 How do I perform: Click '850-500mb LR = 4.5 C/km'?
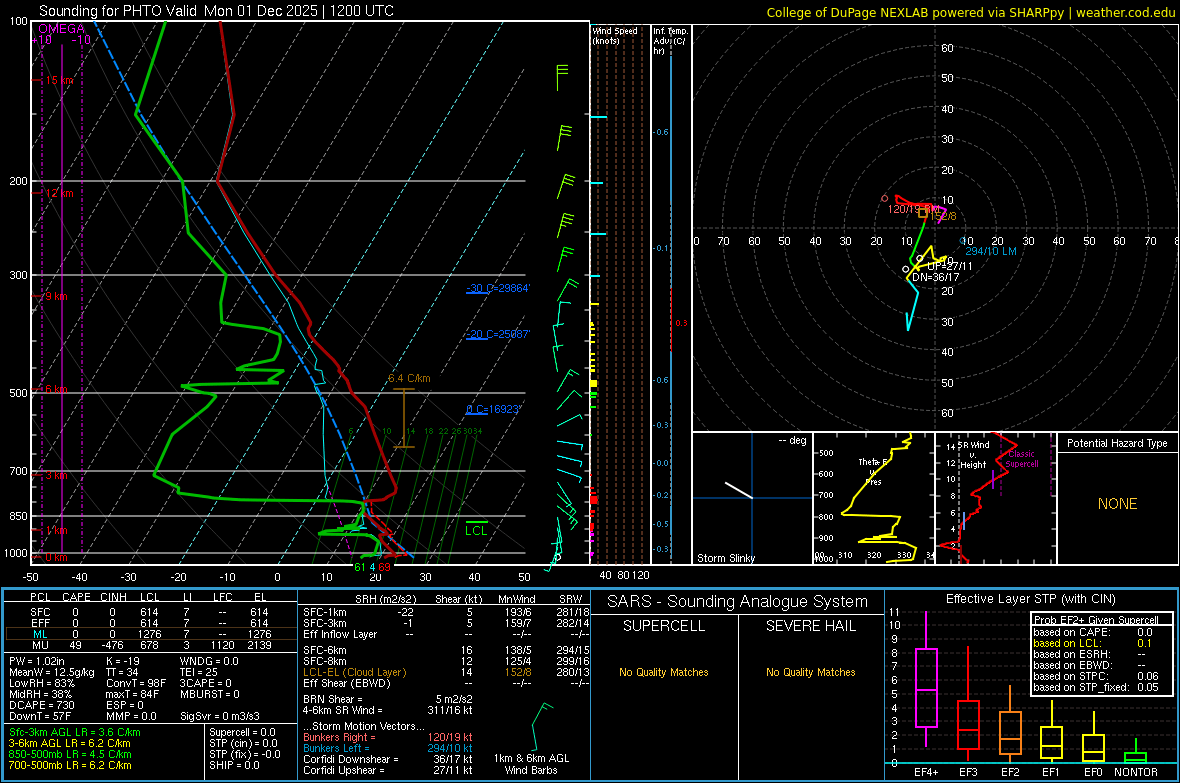click(70, 754)
